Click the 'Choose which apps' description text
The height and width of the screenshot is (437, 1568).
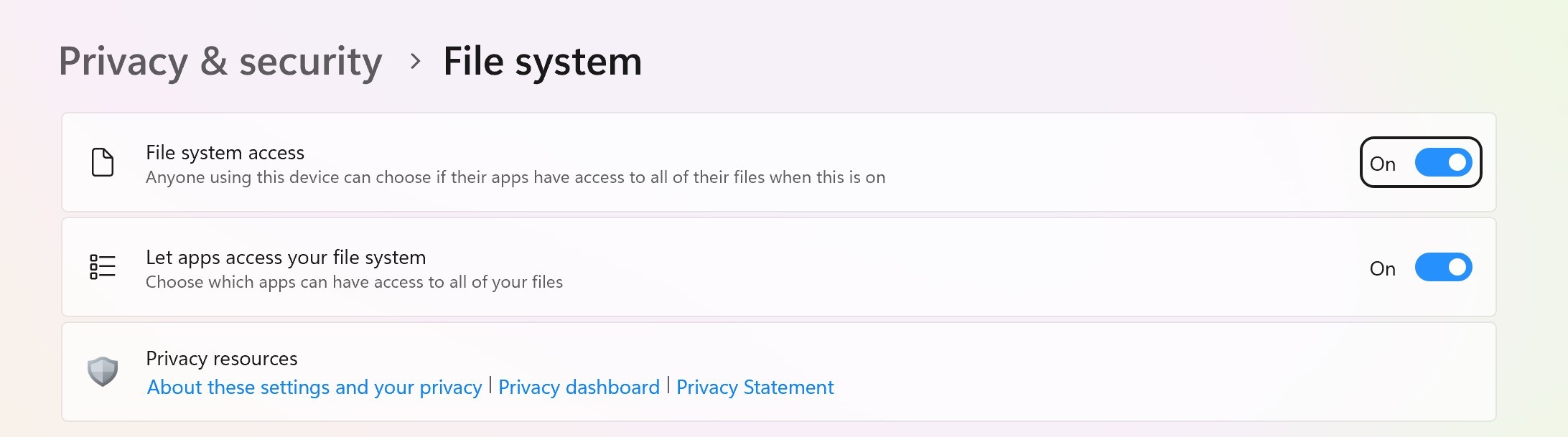(x=354, y=283)
